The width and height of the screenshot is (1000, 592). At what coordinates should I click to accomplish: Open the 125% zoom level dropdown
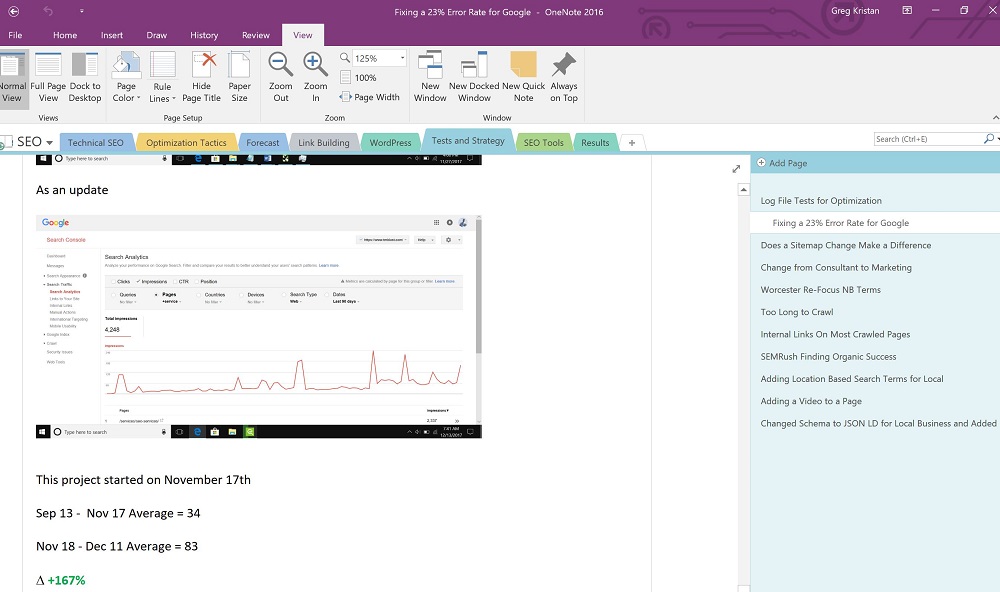pos(402,58)
